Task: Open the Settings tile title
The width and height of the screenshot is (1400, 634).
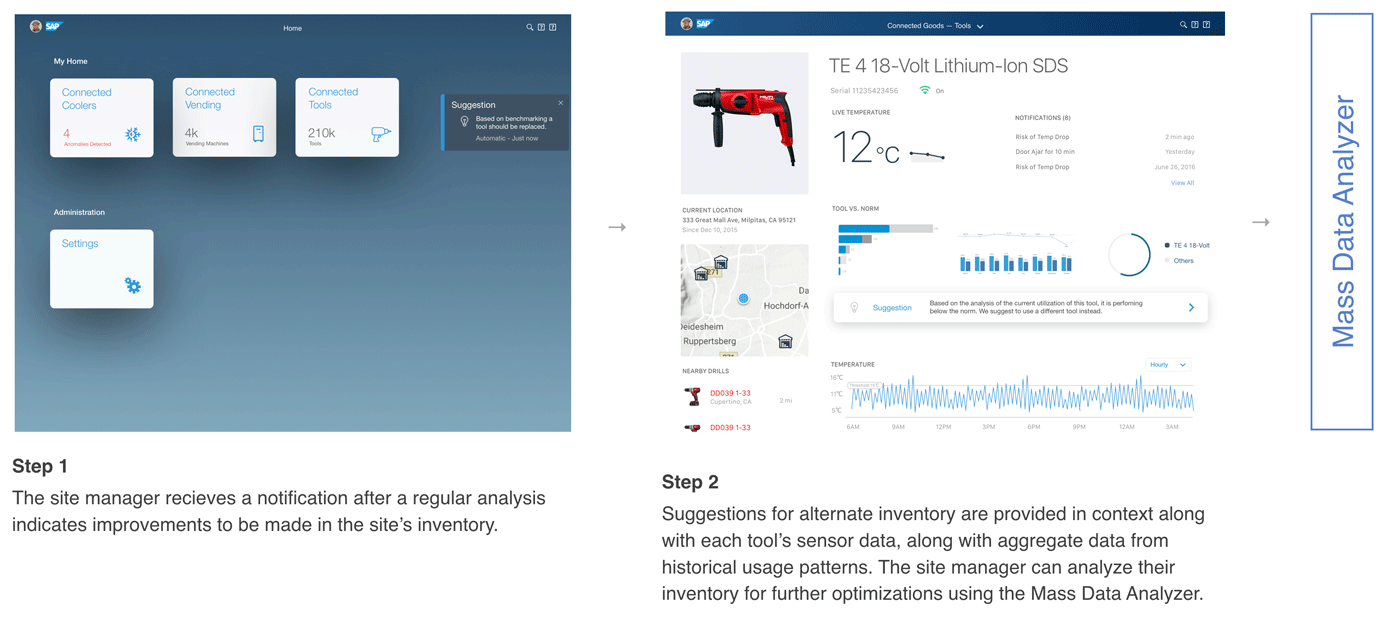Action: pyautogui.click(x=80, y=243)
